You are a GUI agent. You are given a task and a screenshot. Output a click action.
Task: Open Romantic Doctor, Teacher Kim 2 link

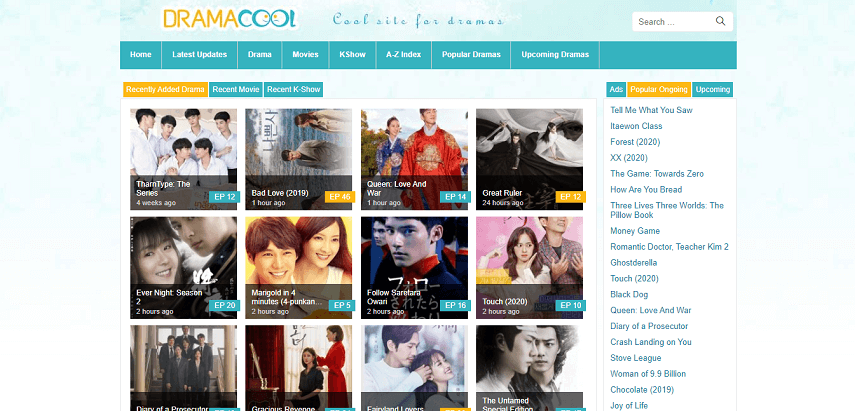click(x=670, y=247)
